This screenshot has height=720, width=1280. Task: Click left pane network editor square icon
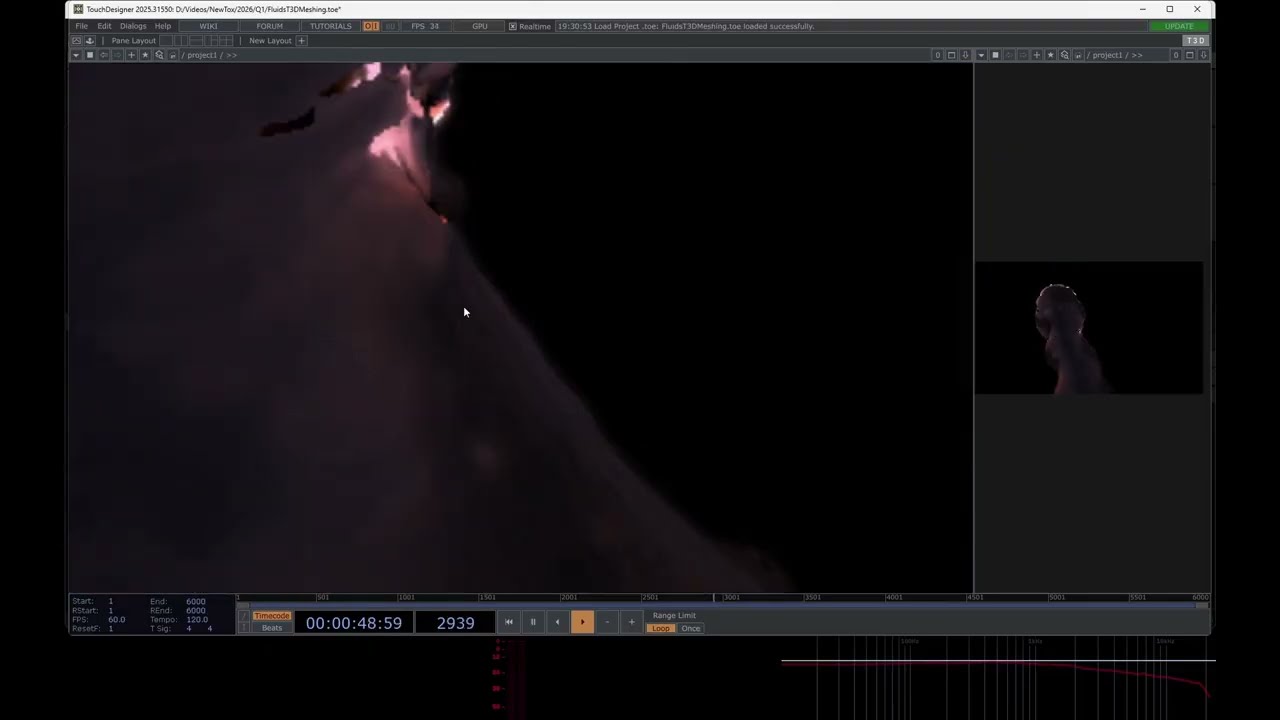pos(90,55)
